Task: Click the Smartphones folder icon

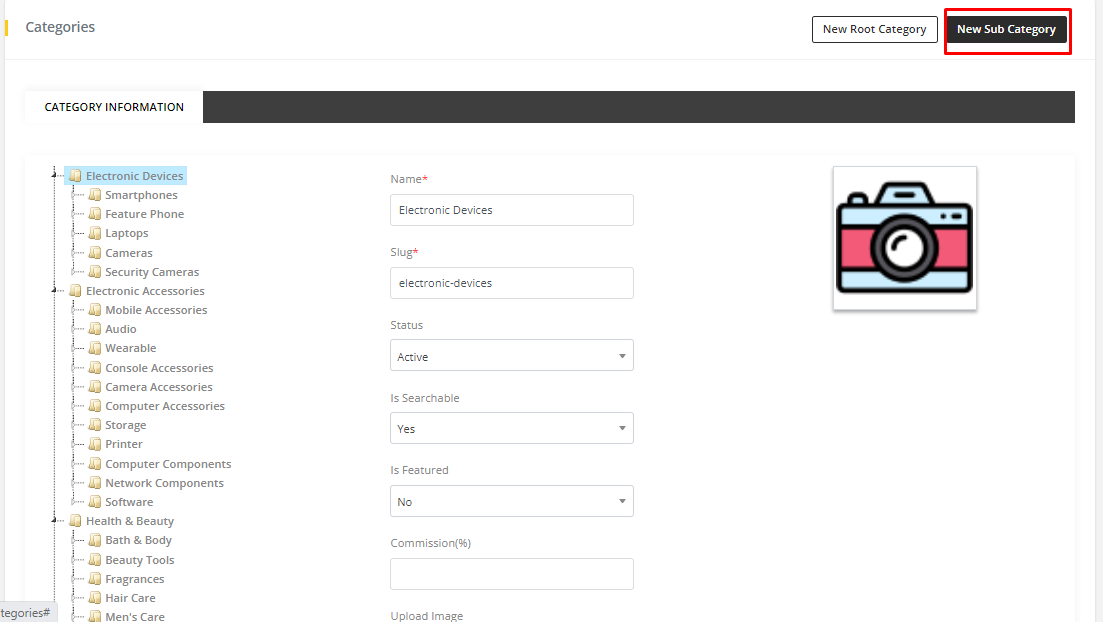Action: [95, 195]
